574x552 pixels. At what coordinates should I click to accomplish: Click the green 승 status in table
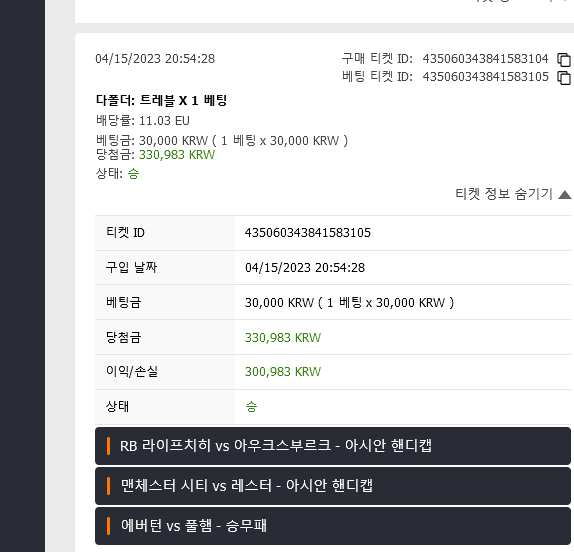pyautogui.click(x=251, y=407)
